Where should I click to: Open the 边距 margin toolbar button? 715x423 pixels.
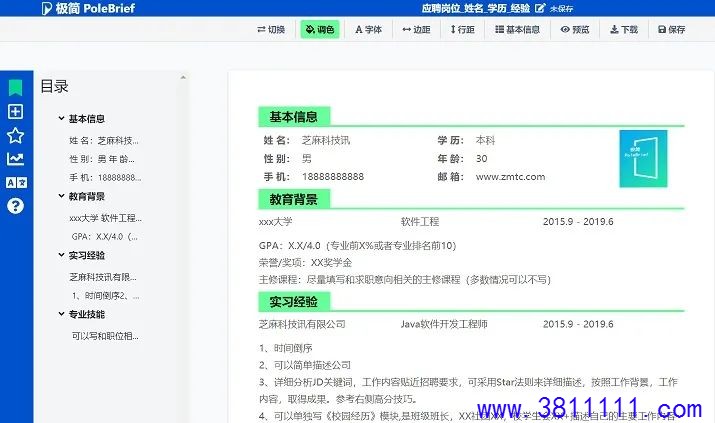(416, 30)
